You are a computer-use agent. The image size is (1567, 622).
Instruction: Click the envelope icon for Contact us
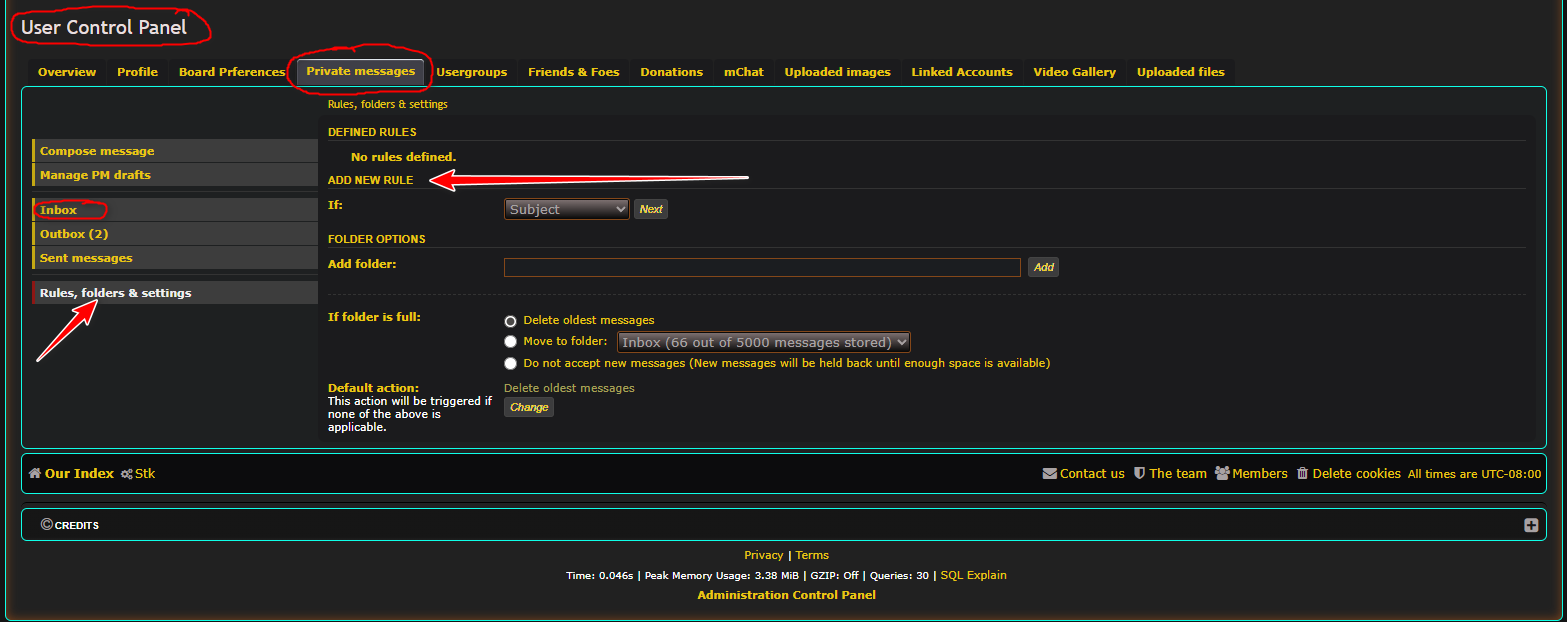[1049, 474]
